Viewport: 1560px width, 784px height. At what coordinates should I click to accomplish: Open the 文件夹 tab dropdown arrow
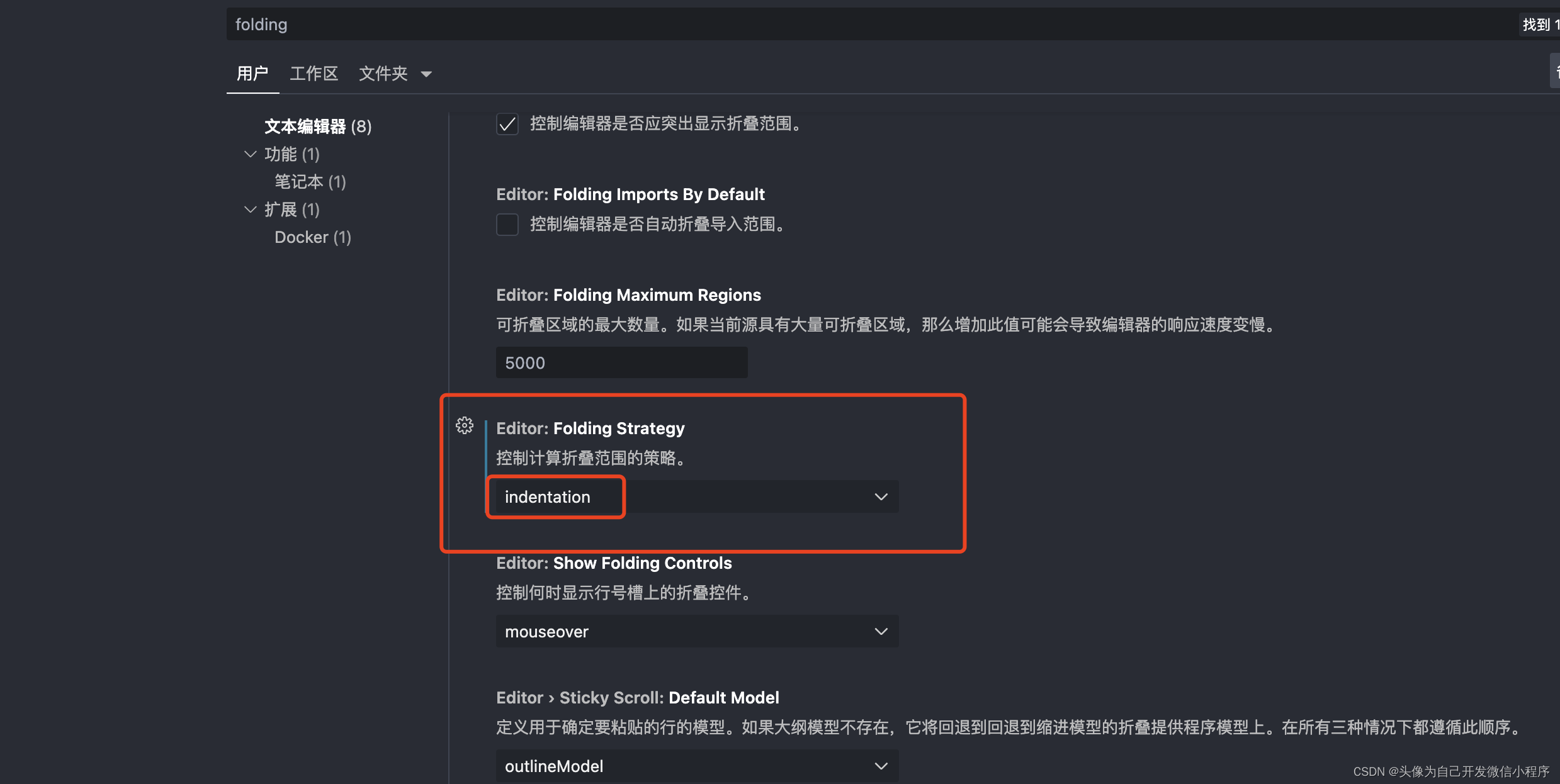click(x=426, y=74)
